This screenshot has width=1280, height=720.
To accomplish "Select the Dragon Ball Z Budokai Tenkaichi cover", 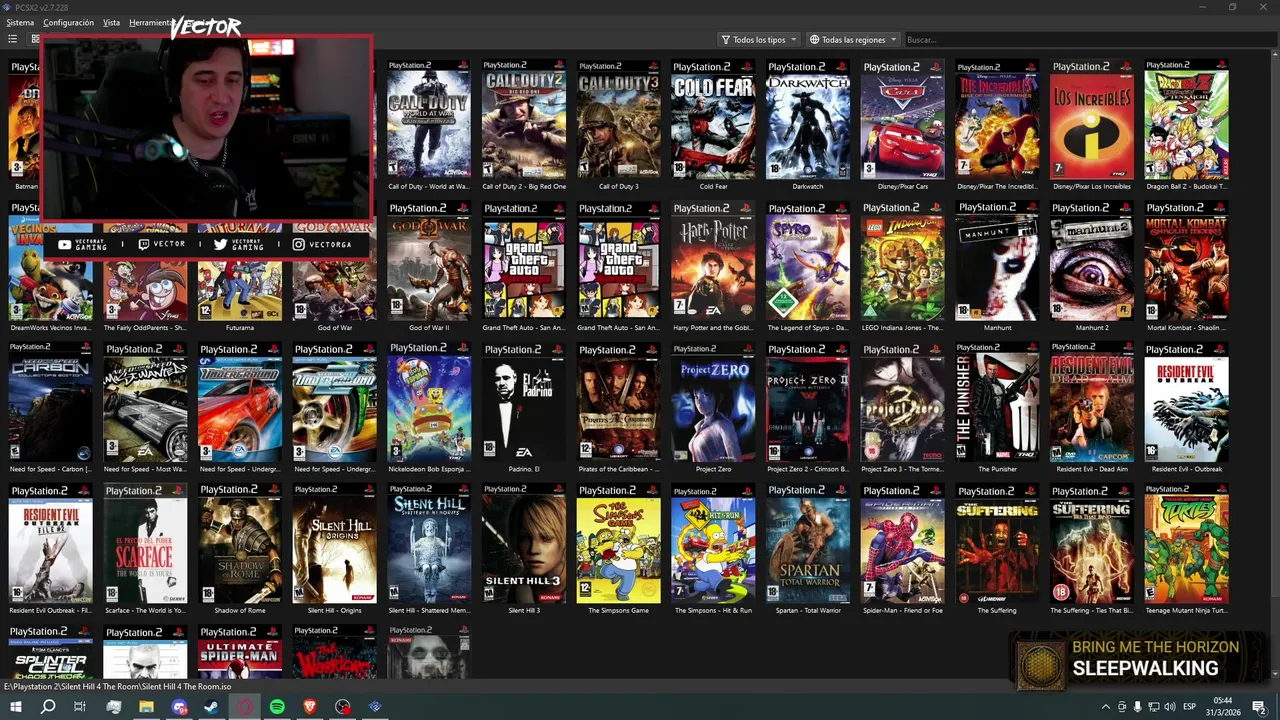I will [1186, 119].
